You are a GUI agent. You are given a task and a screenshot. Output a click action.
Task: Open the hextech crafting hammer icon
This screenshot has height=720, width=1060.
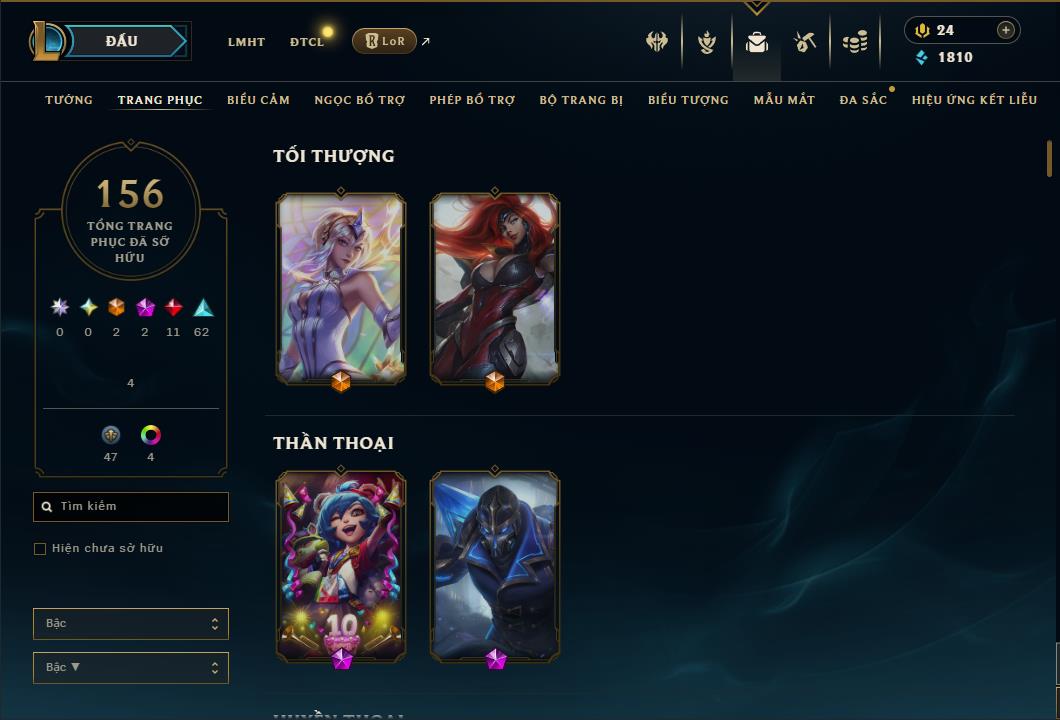(x=804, y=42)
